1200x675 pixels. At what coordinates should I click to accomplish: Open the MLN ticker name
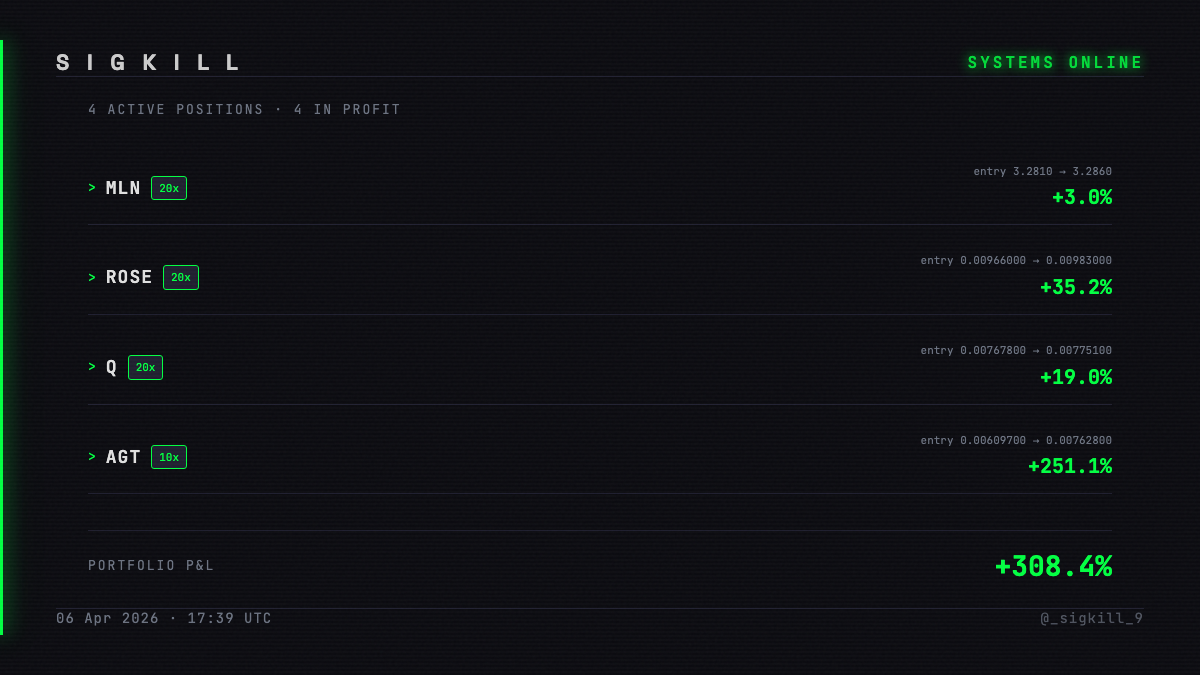pos(124,188)
